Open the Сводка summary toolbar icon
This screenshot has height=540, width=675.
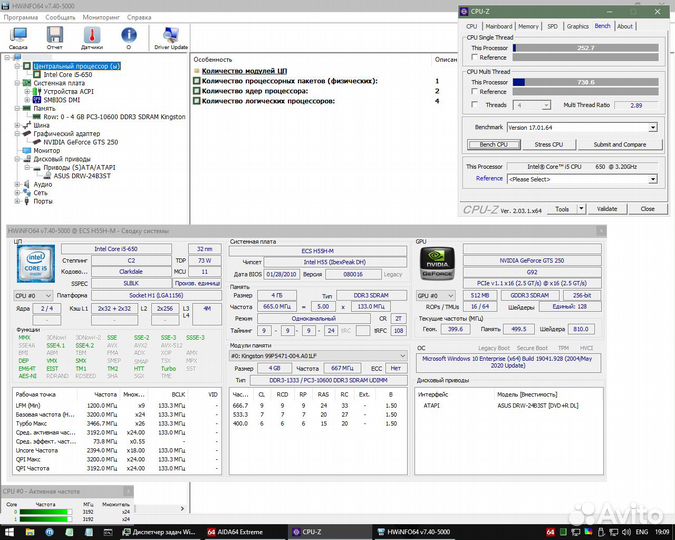pyautogui.click(x=18, y=38)
